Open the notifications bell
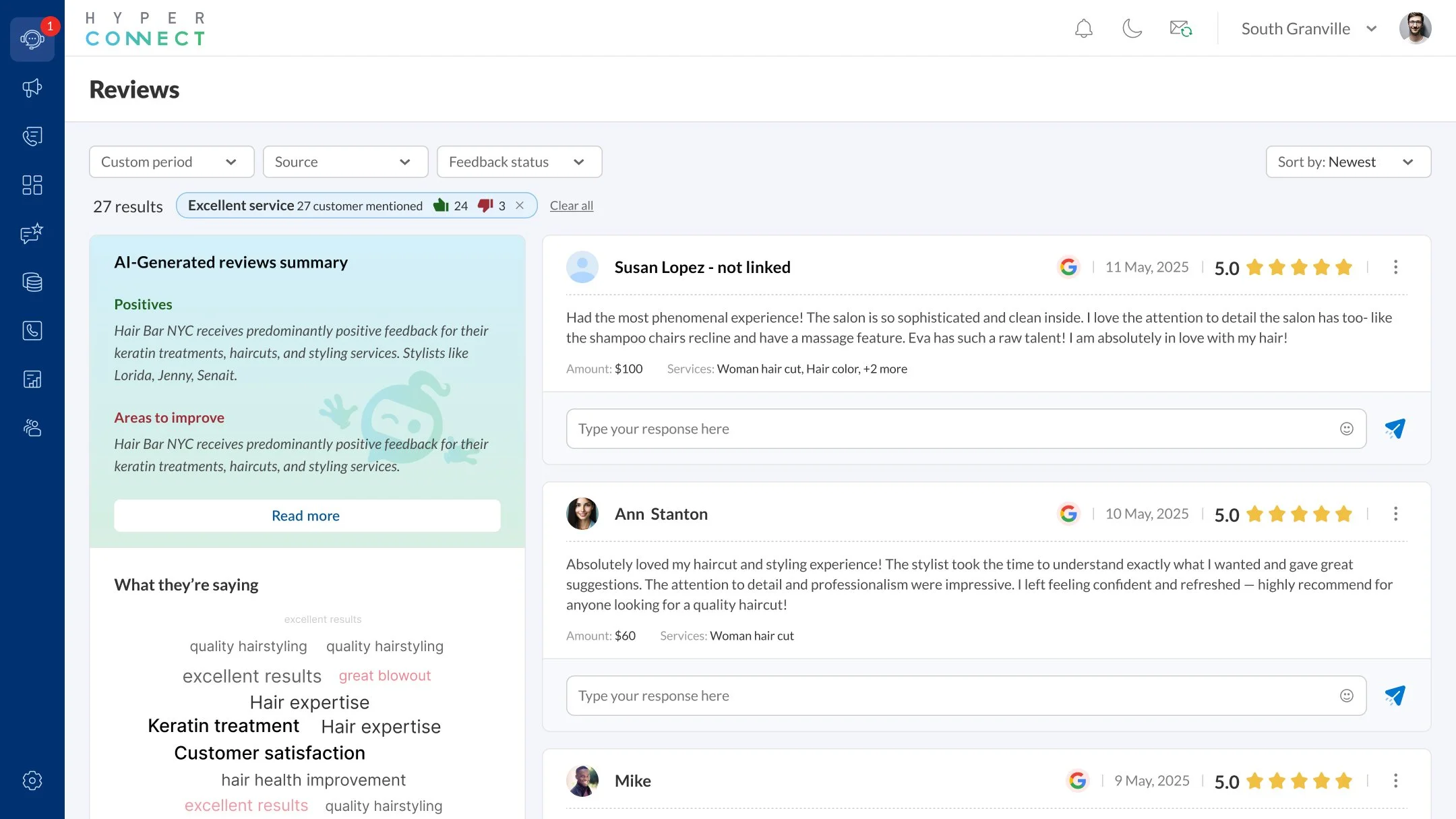Viewport: 1456px width, 819px height. (1083, 28)
